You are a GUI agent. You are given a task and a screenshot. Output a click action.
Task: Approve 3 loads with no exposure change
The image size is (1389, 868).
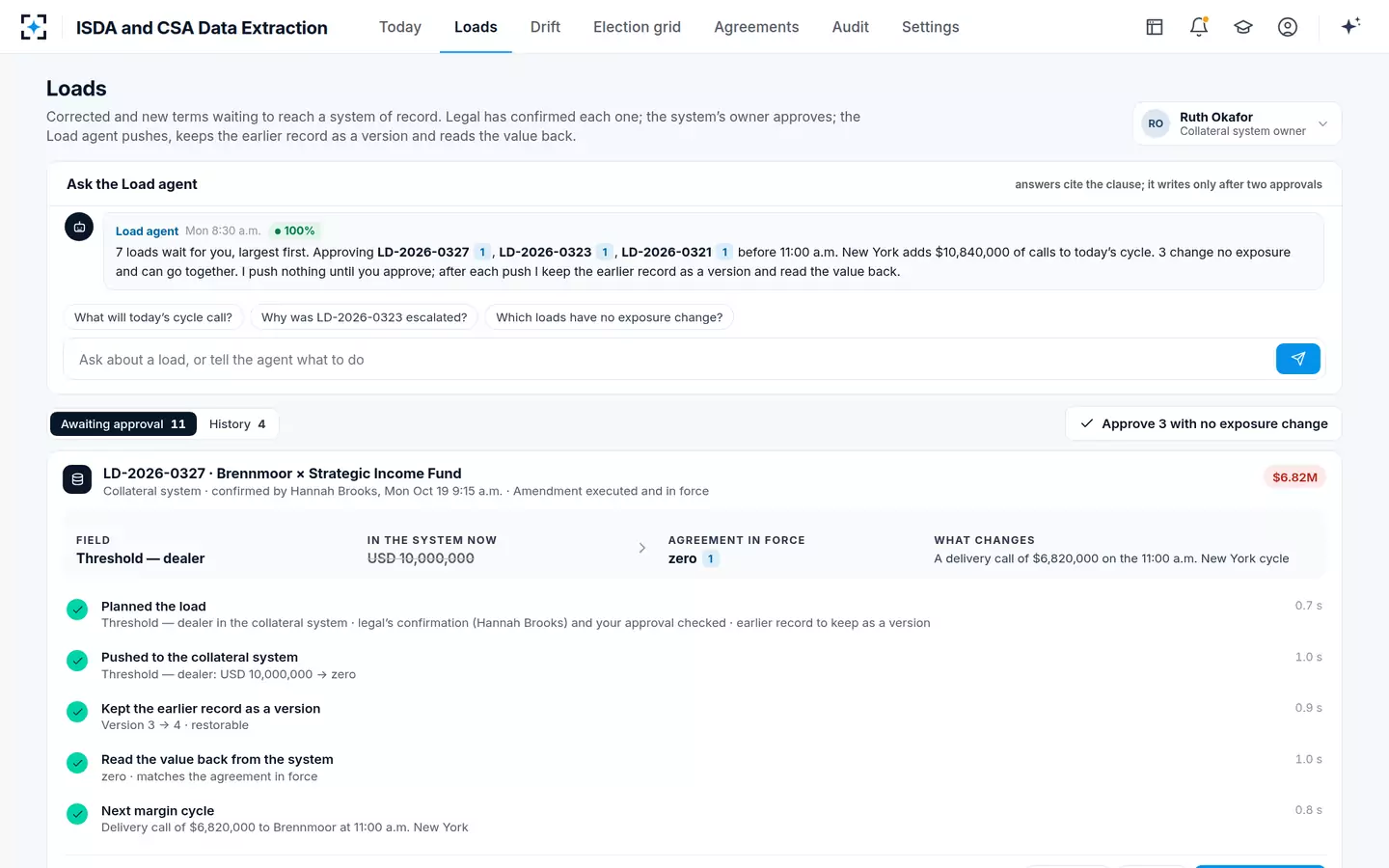[x=1204, y=423]
